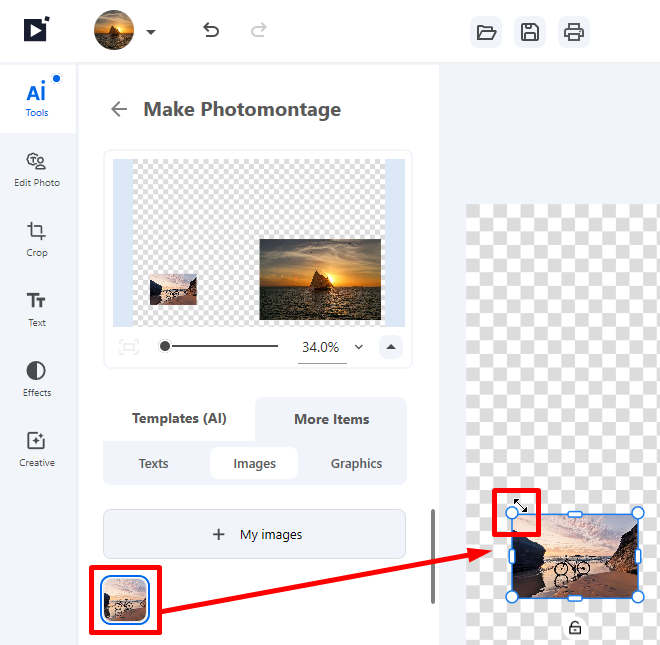Undo the last action
Screen dimensions: 660x645
pyautogui.click(x=211, y=30)
